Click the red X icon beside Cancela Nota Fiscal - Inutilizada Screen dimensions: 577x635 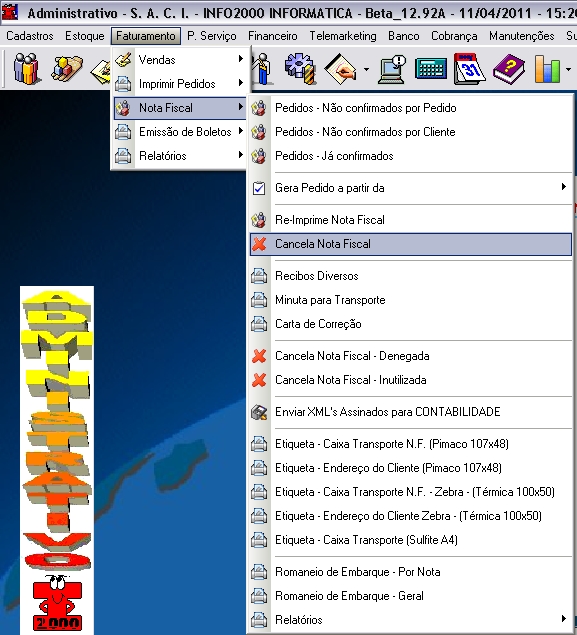(x=259, y=380)
